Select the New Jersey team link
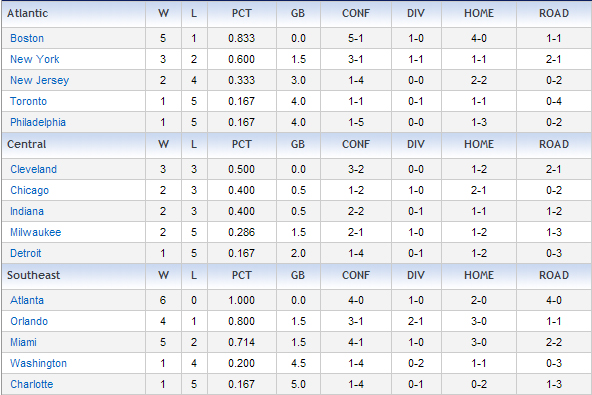The height and width of the screenshot is (395, 592). pyautogui.click(x=39, y=80)
